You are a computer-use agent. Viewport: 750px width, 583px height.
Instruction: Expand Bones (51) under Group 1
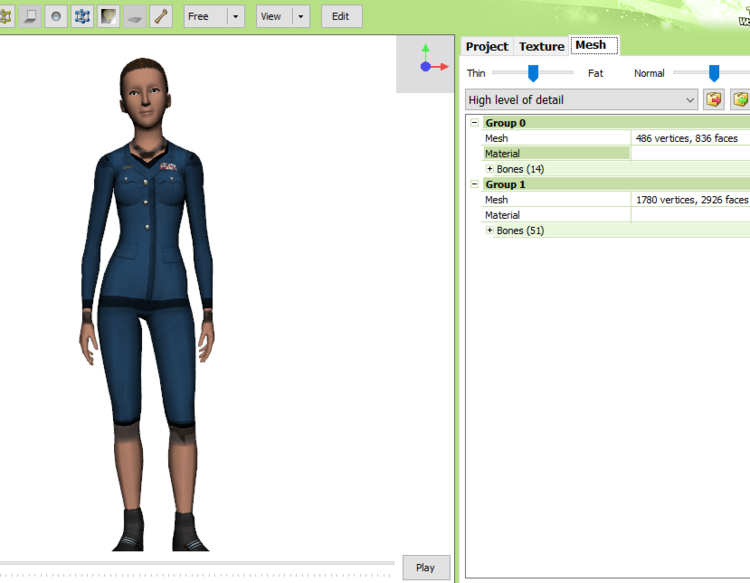tap(489, 230)
